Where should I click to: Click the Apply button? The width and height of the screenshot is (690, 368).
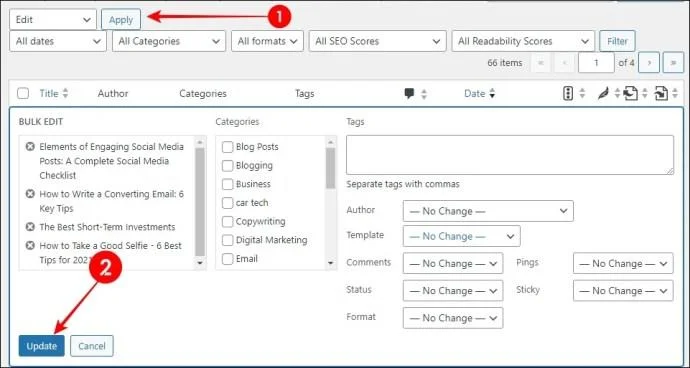pyautogui.click(x=121, y=20)
